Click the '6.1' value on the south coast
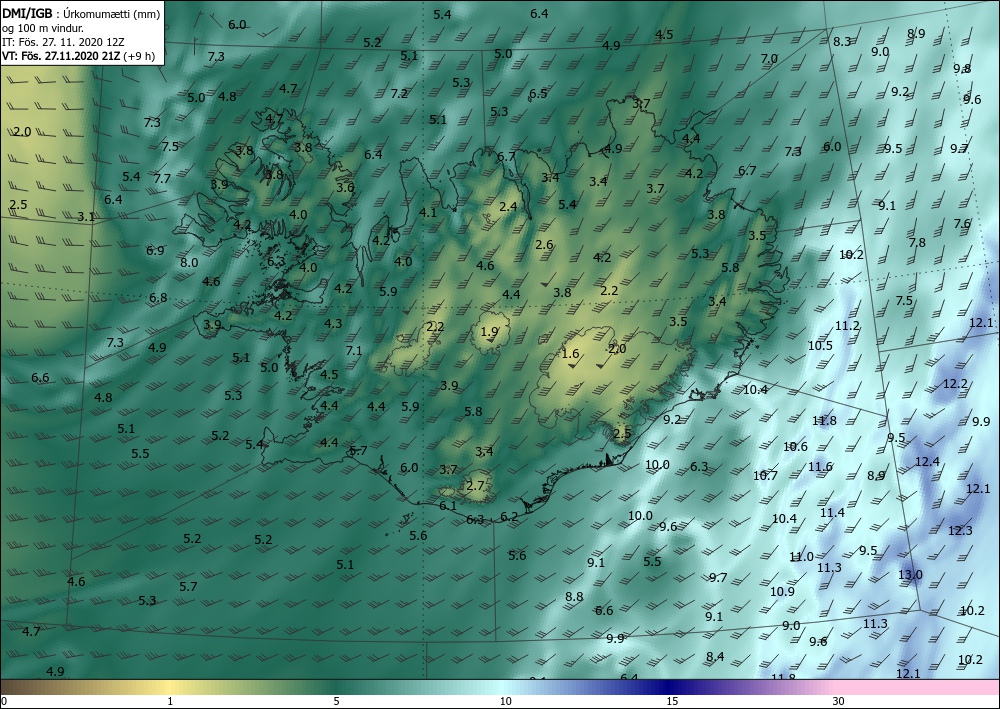Image resolution: width=1000 pixels, height=709 pixels. point(448,506)
